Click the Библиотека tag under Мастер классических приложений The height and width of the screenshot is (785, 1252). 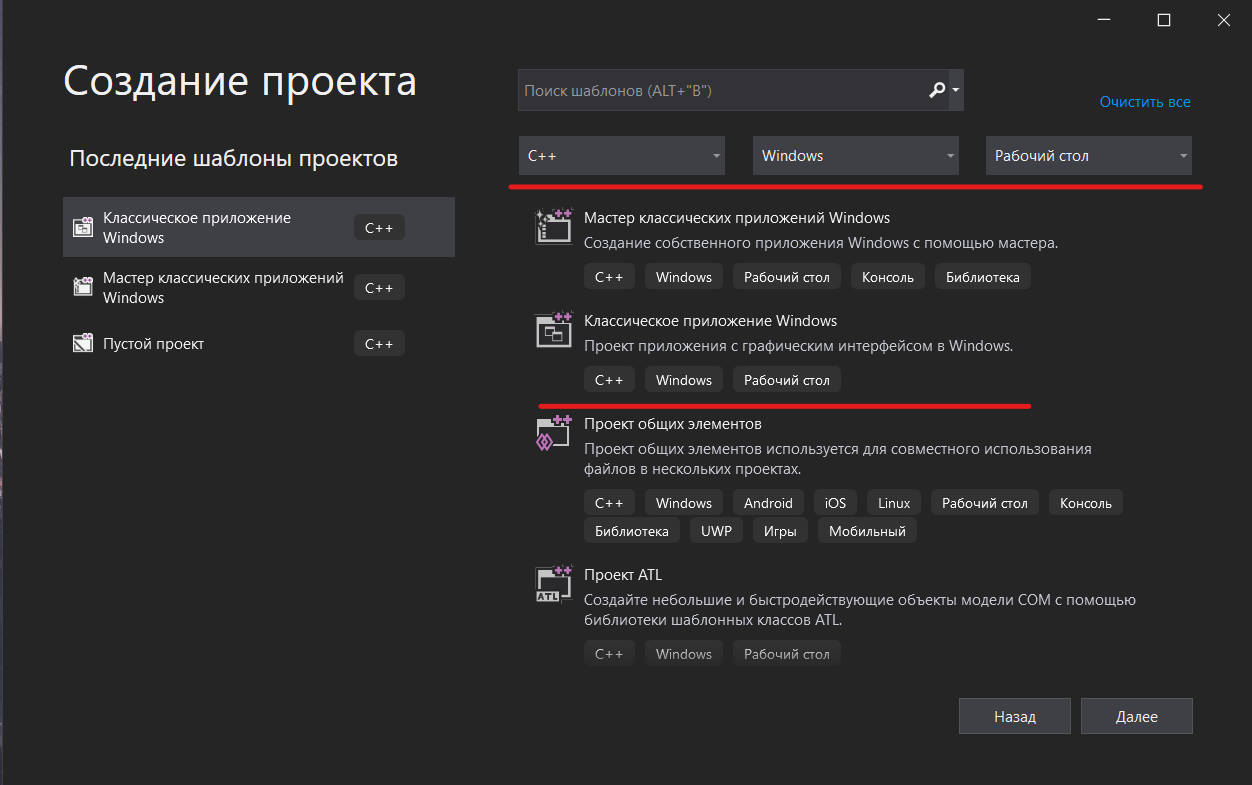click(x=983, y=277)
